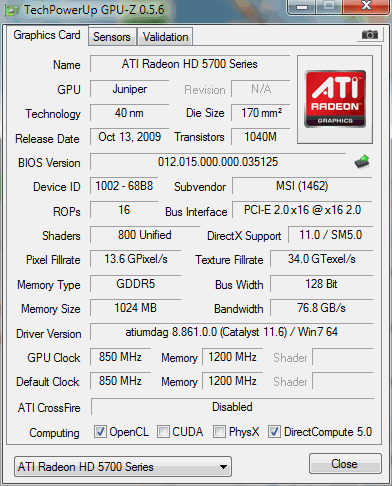The width and height of the screenshot is (392, 486).
Task: Click the GPU-Z title bar app icon
Action: coord(11,10)
